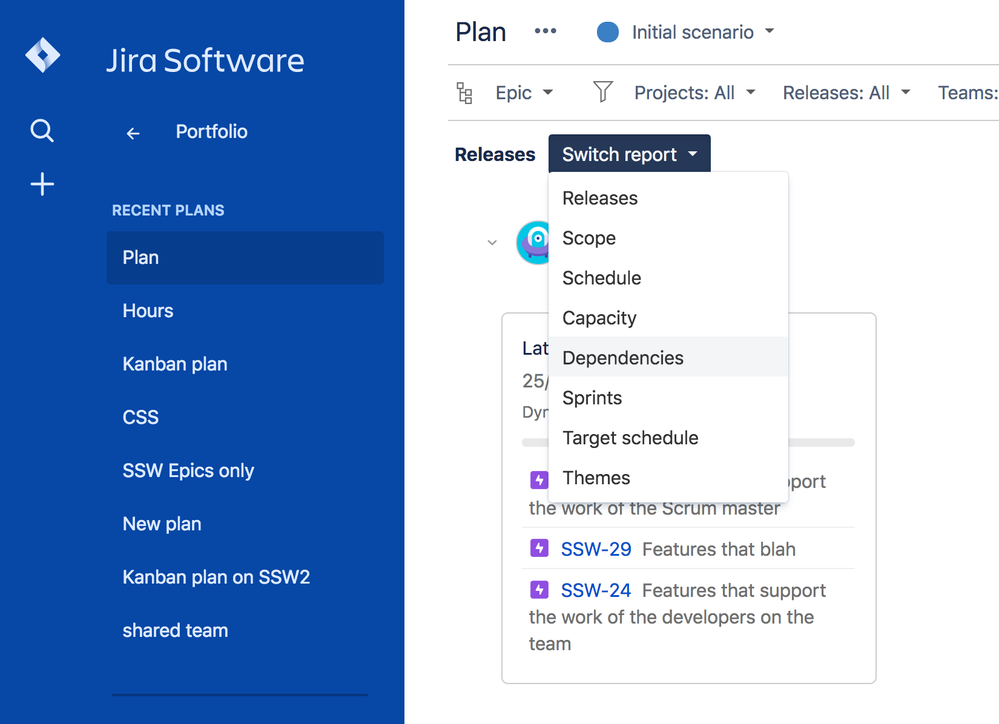Screen dimensions: 999x724
Task: Select Dependencies in the report menu
Action: 668,358
